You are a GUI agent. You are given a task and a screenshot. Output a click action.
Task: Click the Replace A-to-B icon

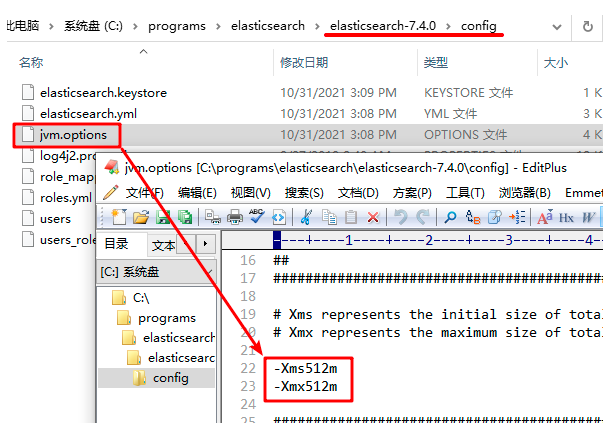(x=473, y=218)
